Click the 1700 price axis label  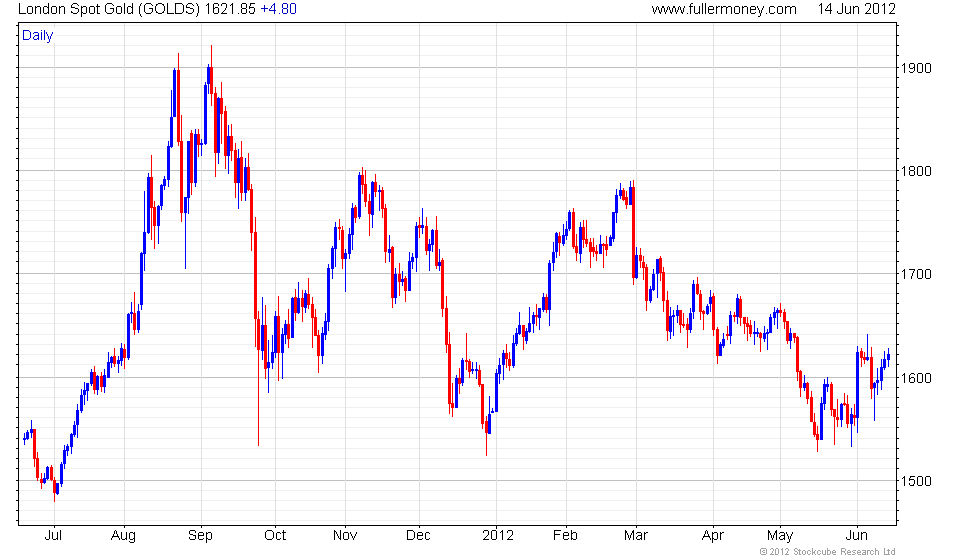click(x=916, y=274)
